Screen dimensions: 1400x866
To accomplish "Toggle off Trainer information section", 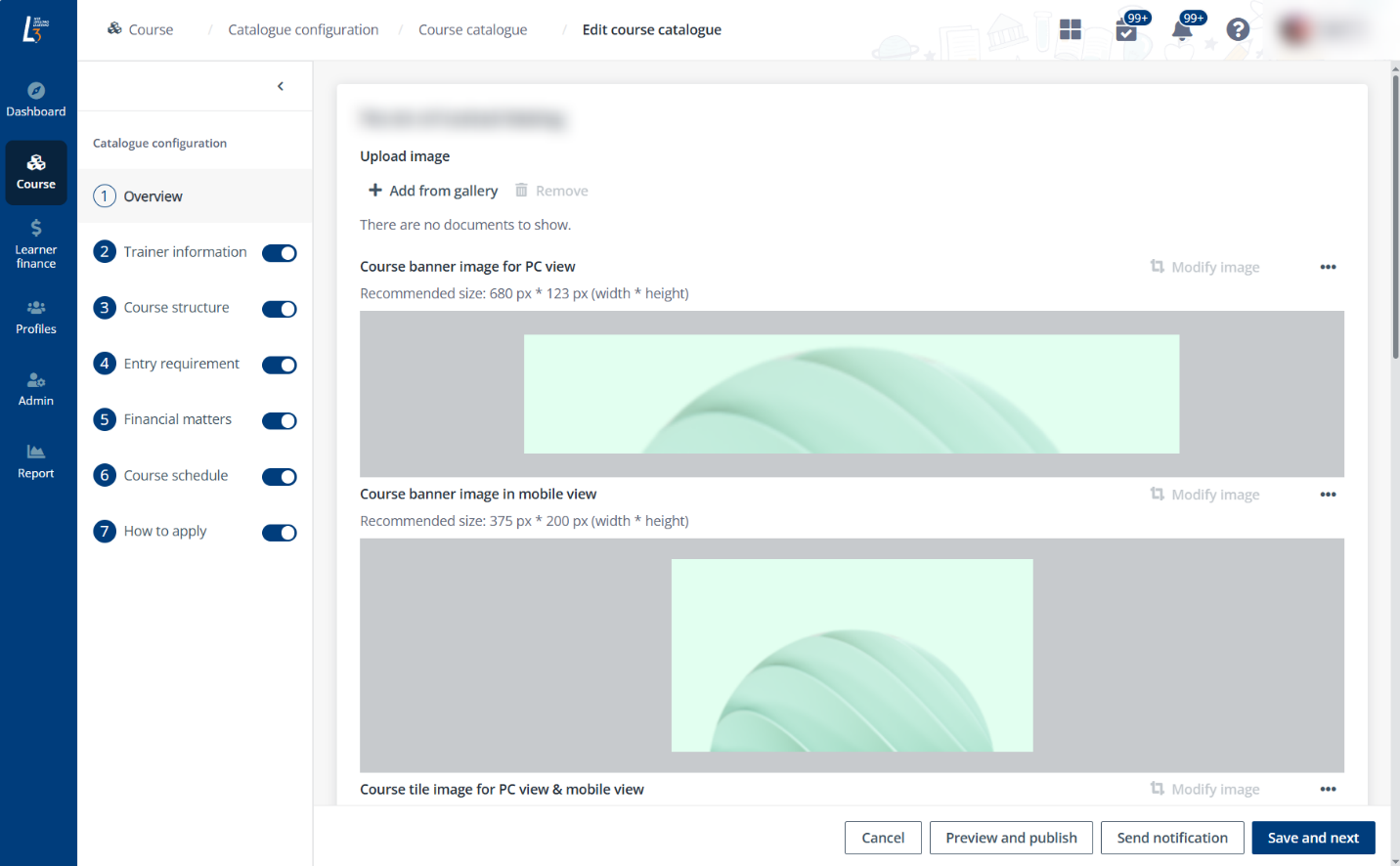I will point(280,253).
